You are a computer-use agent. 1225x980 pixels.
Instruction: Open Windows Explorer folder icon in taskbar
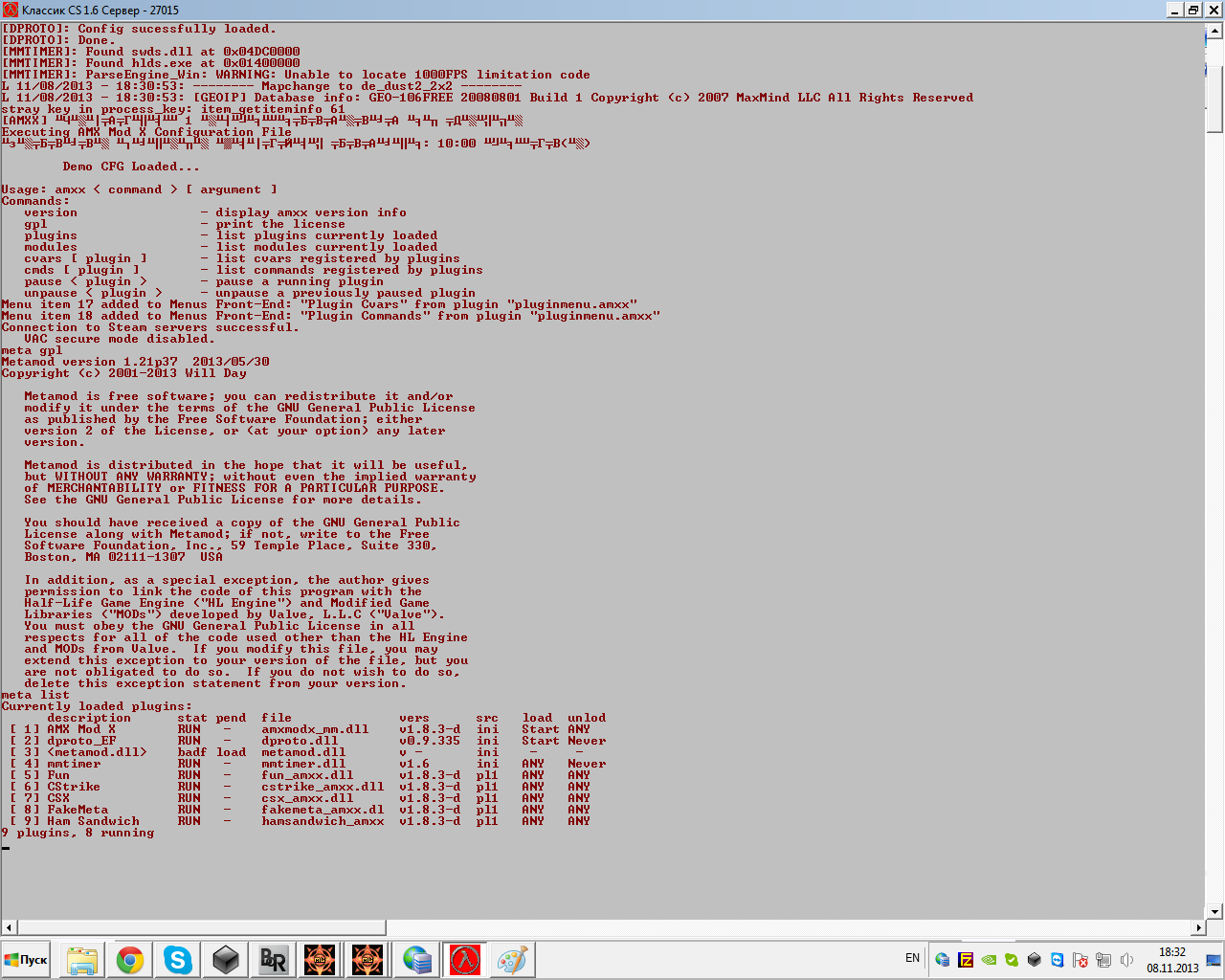(x=82, y=960)
